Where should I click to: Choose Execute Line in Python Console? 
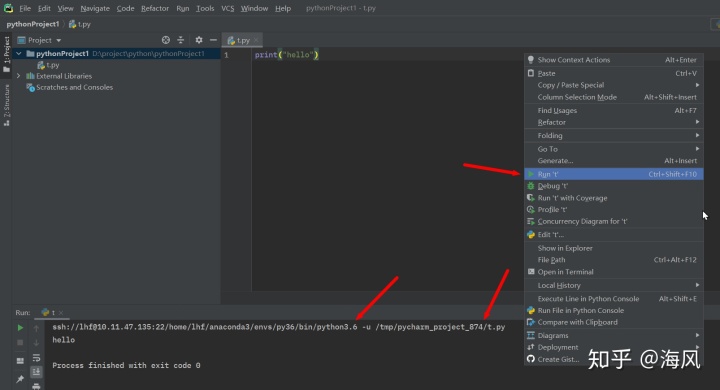[613, 299]
